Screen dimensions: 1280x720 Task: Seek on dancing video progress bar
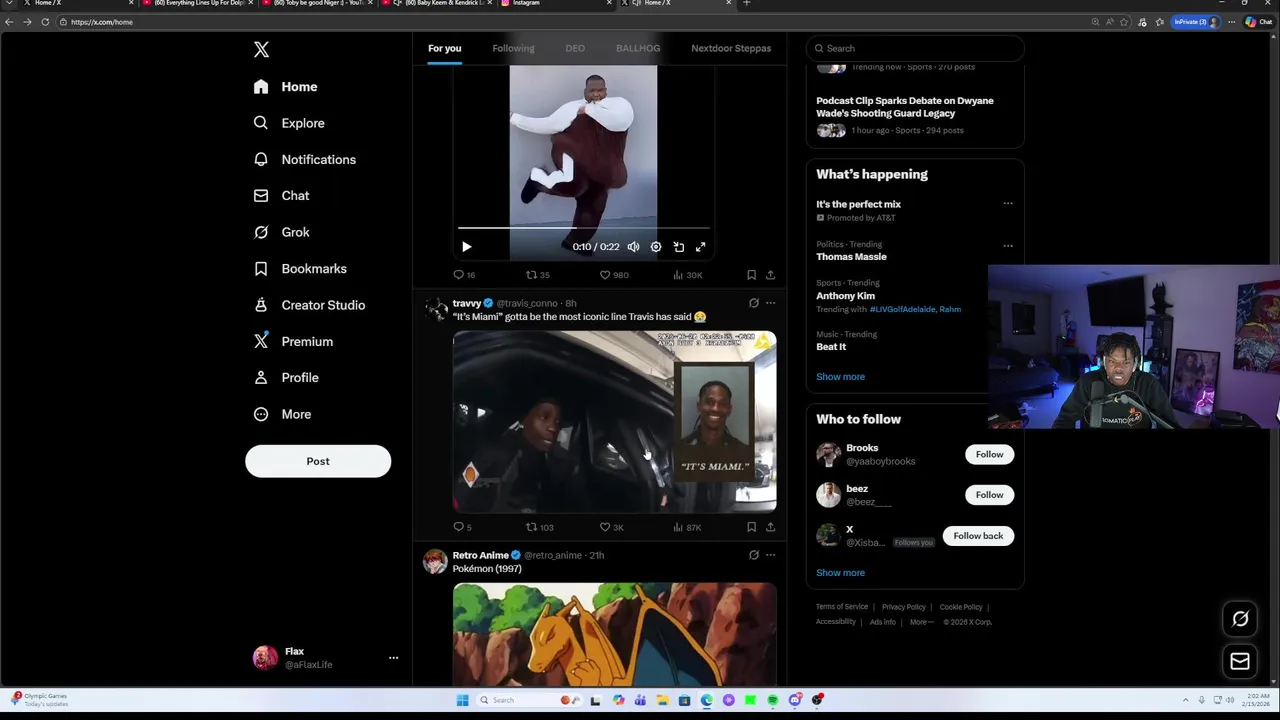tap(584, 229)
